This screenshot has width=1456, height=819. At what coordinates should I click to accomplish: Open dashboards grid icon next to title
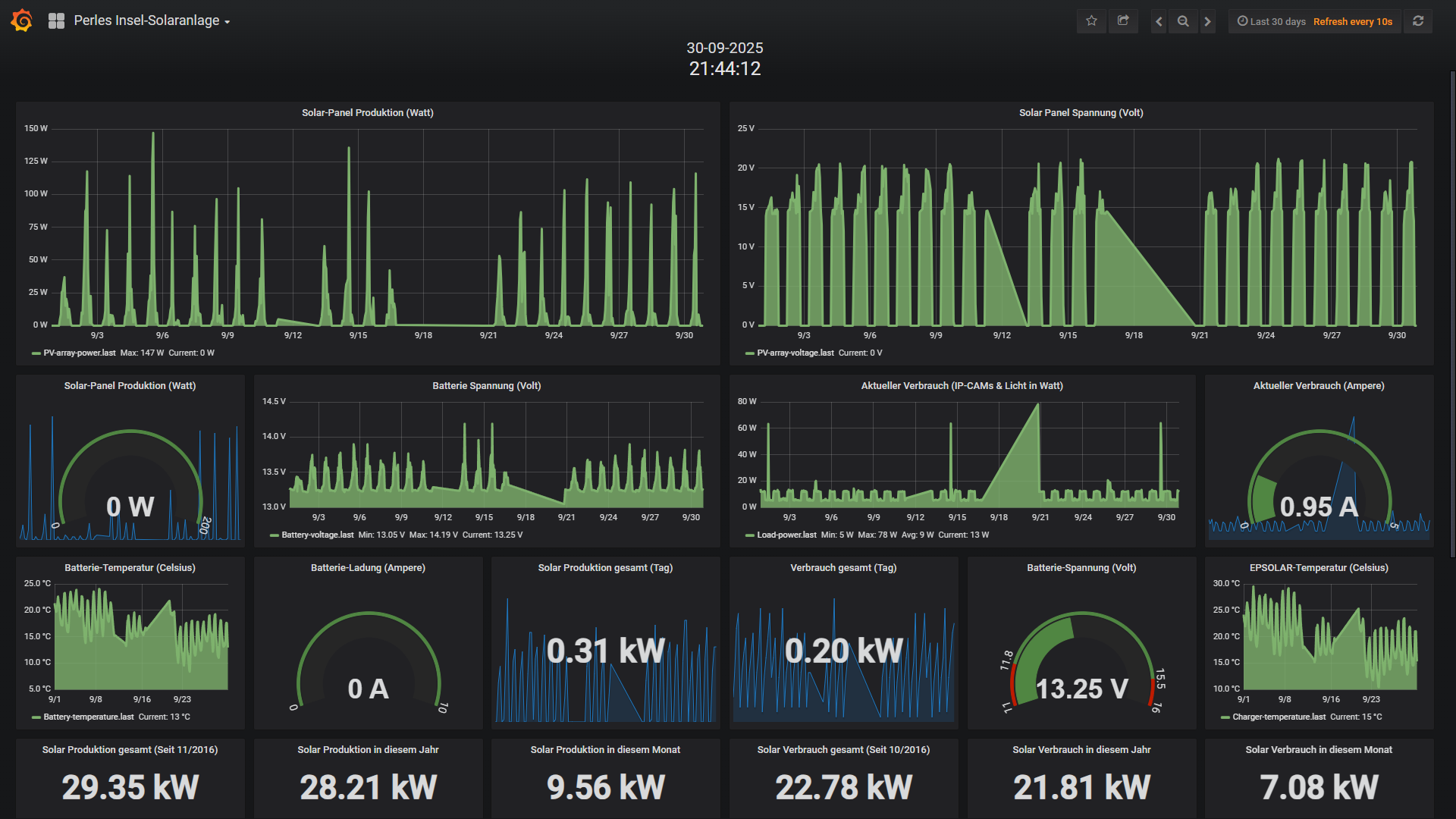tap(56, 21)
